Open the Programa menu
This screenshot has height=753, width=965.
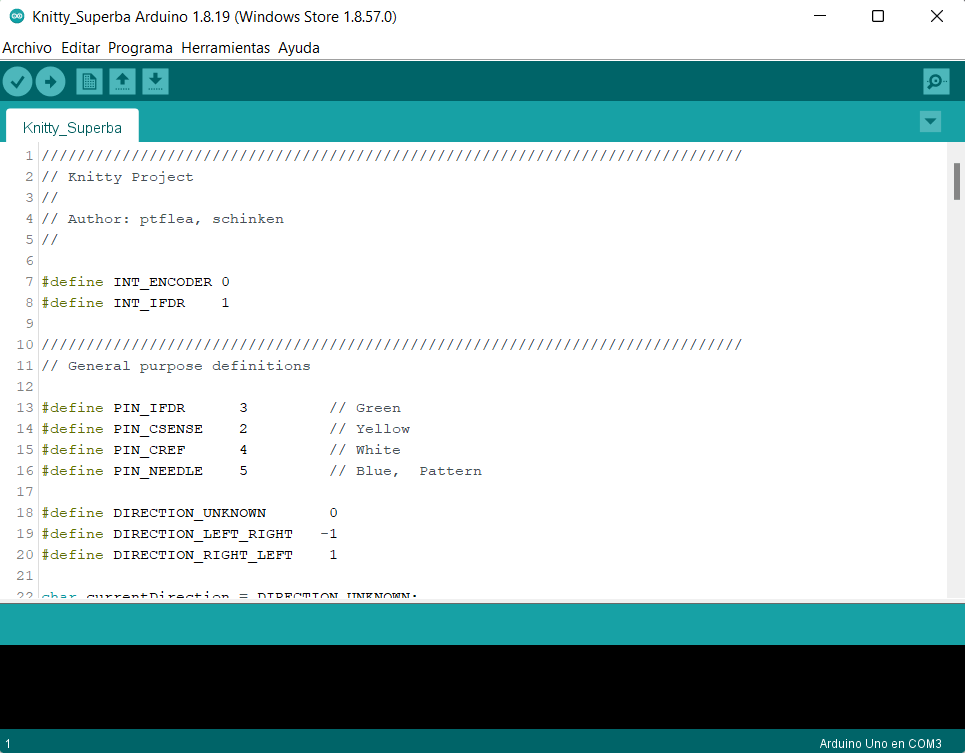pyautogui.click(x=140, y=47)
